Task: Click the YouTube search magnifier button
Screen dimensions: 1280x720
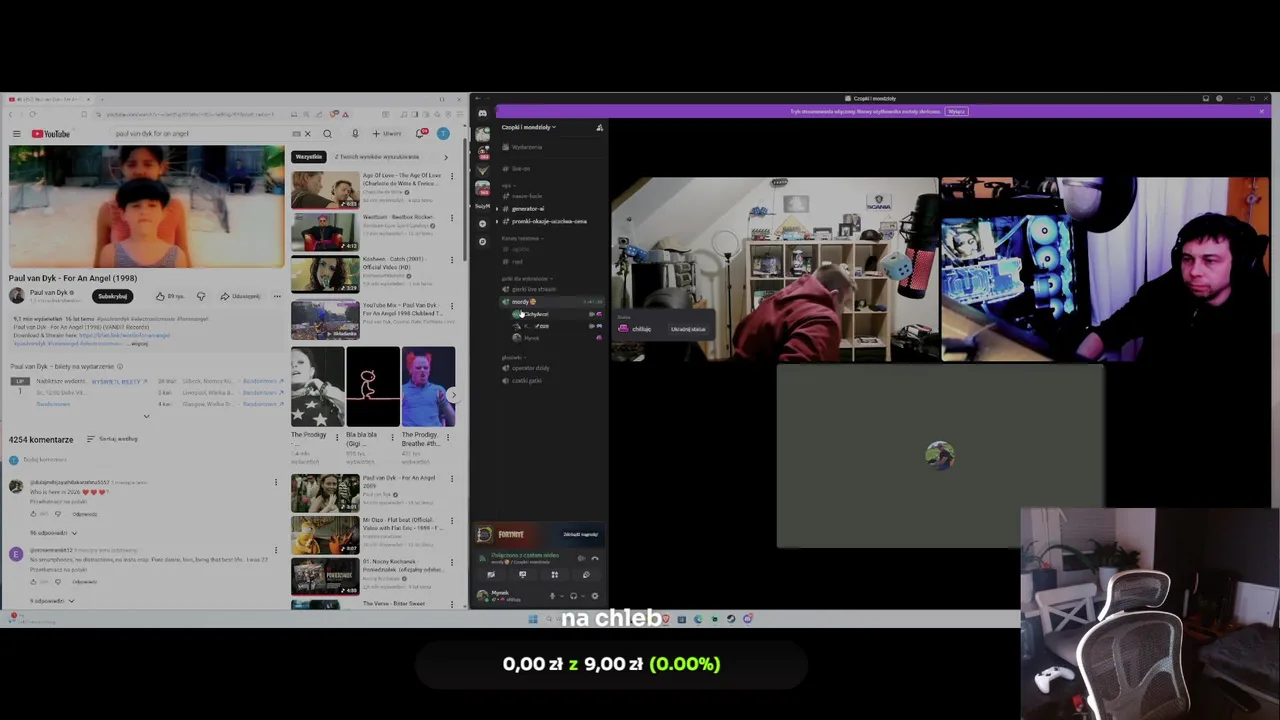Action: tap(327, 134)
